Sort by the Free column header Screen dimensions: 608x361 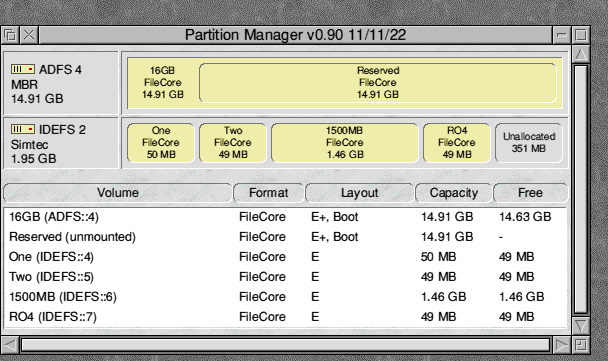[x=530, y=193]
